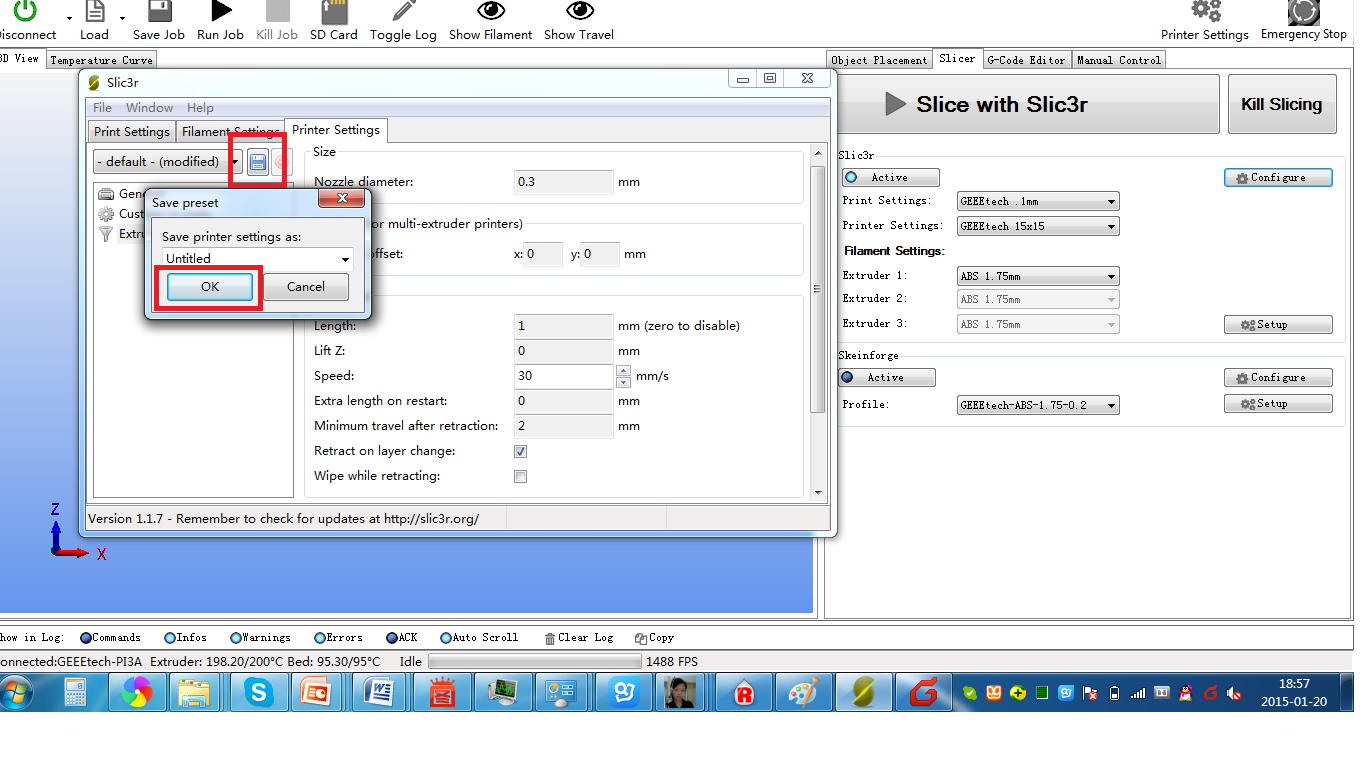Viewport: 1366px width, 768px height.
Task: Switch to the Print Settings tab
Action: click(132, 132)
